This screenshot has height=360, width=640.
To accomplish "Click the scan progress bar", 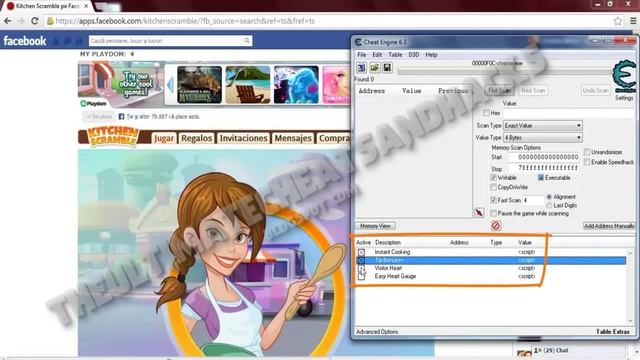I will point(504,71).
